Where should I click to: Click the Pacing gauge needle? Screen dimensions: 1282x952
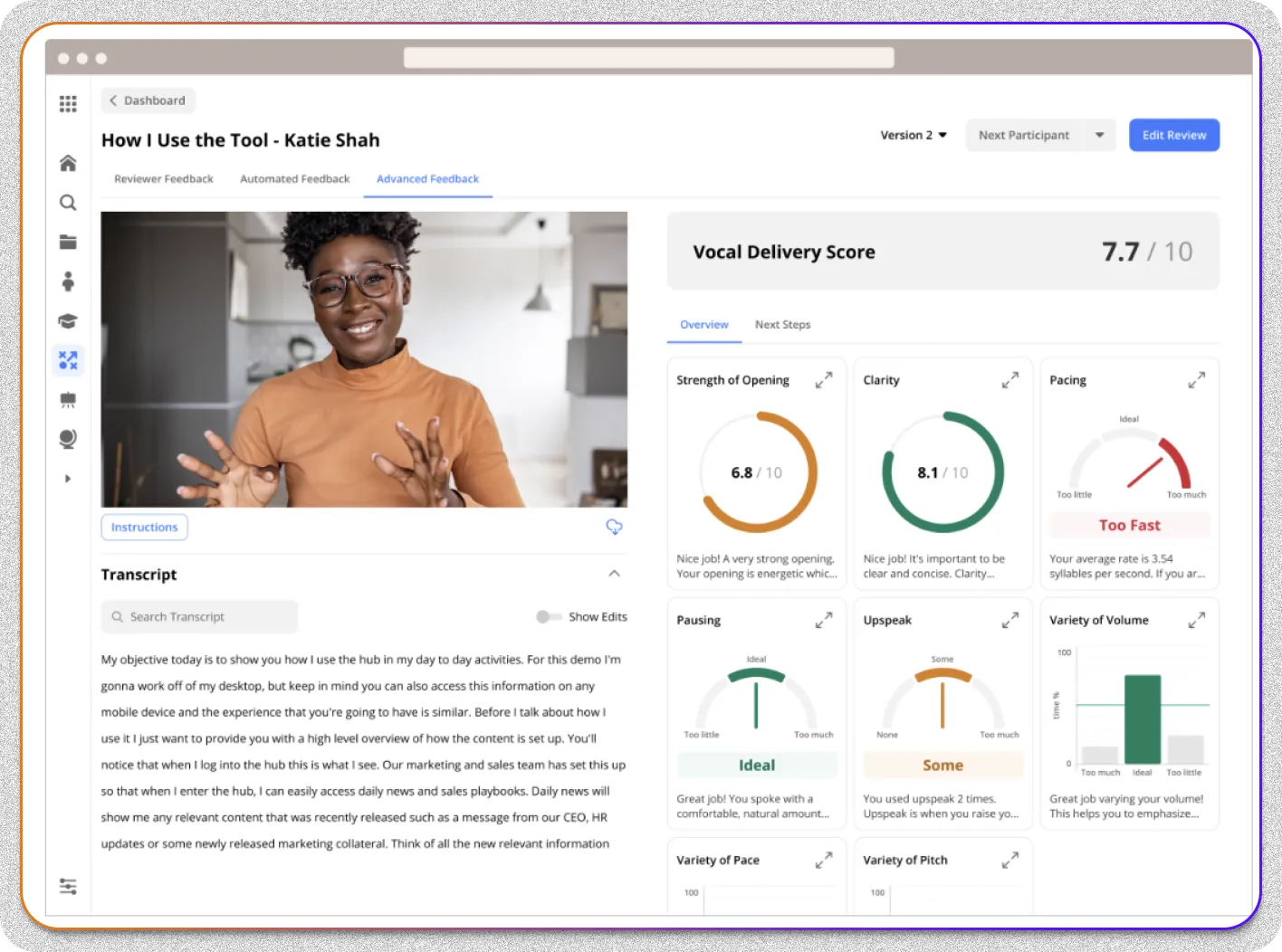[x=1144, y=472]
